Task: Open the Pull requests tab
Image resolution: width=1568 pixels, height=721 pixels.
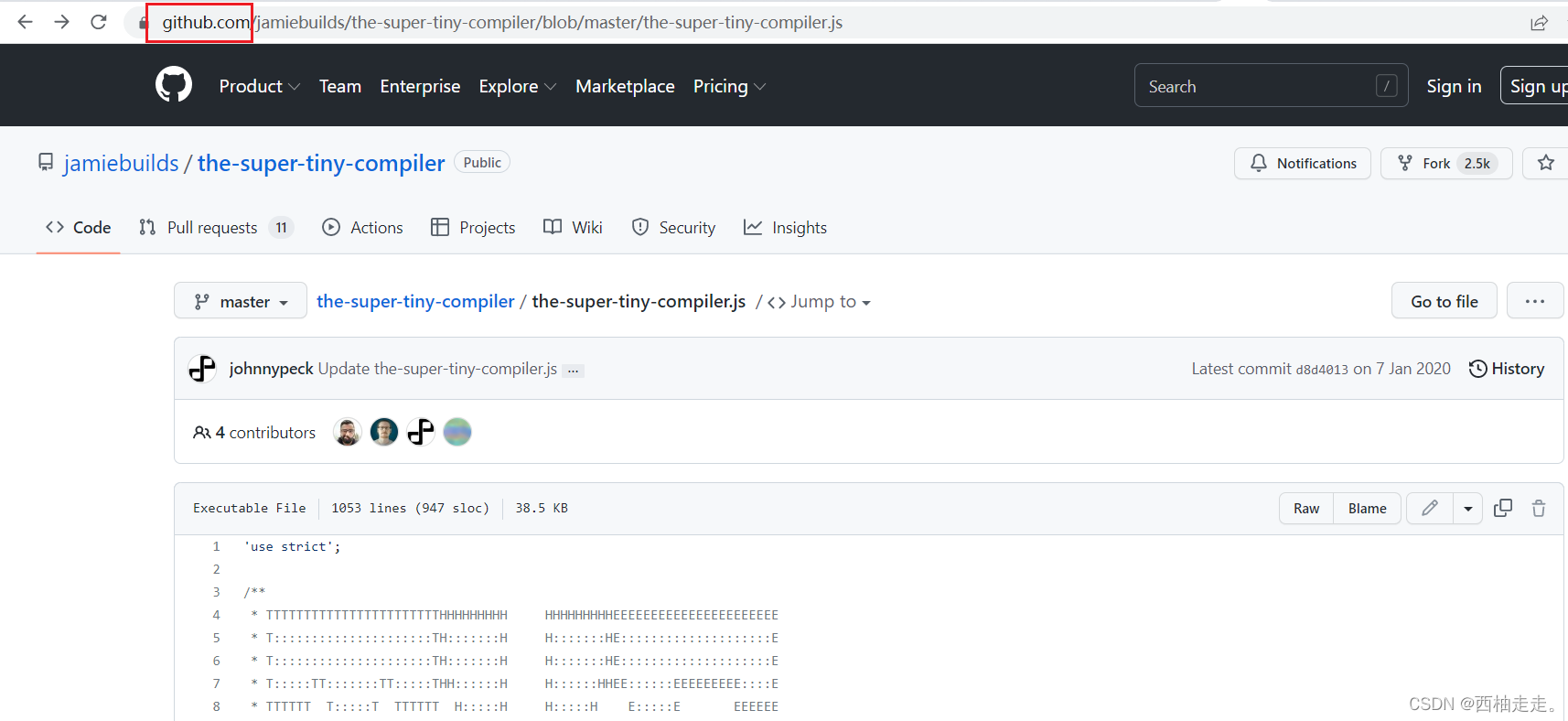Action: (216, 228)
